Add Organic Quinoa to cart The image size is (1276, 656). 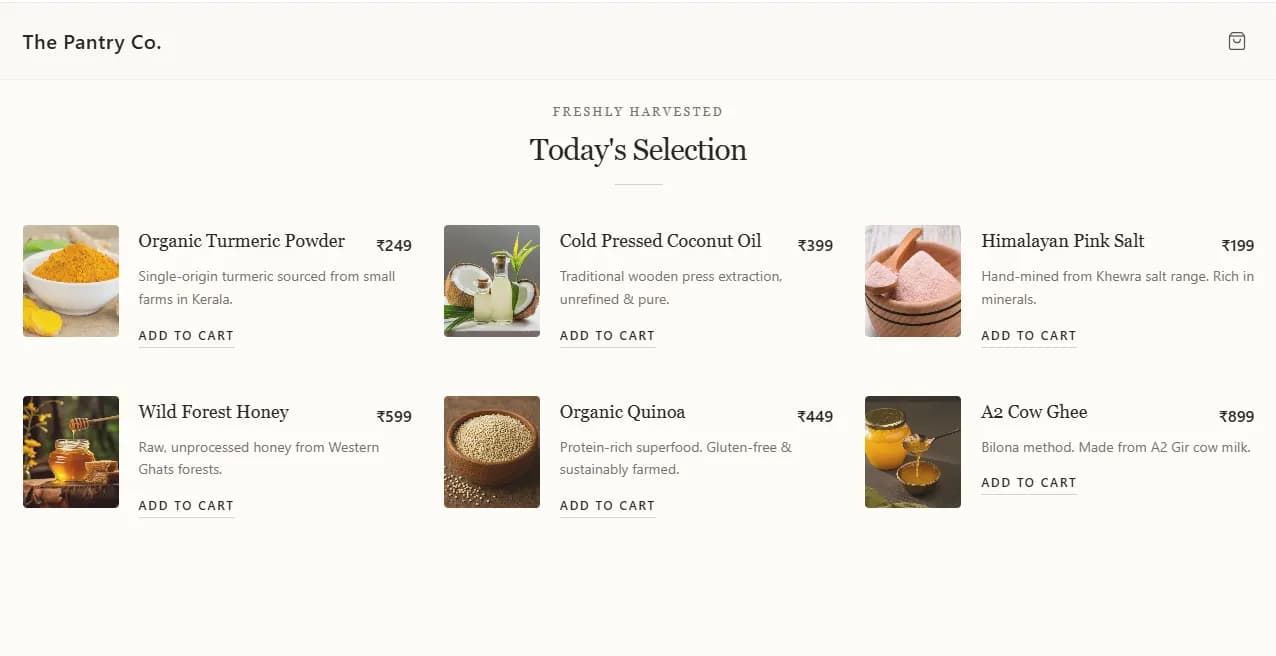(x=607, y=506)
